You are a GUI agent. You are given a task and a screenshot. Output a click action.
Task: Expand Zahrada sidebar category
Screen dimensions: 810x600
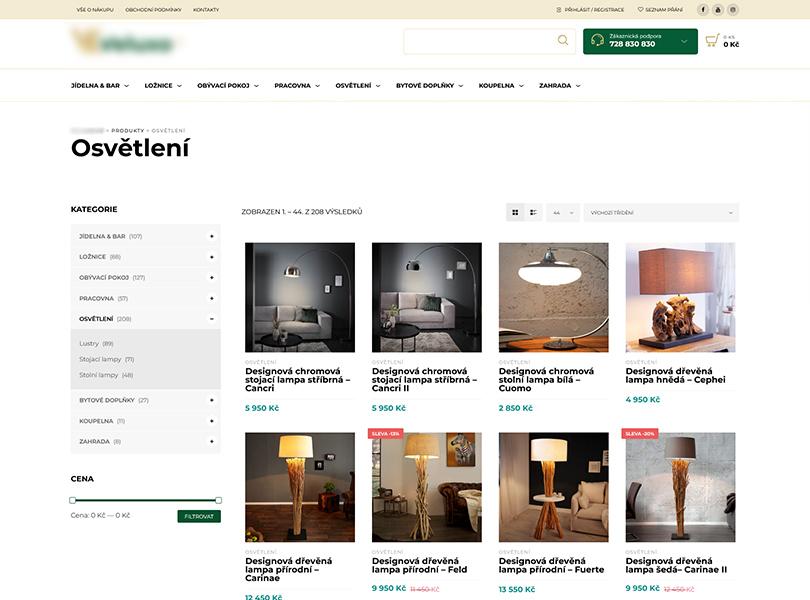(x=211, y=441)
